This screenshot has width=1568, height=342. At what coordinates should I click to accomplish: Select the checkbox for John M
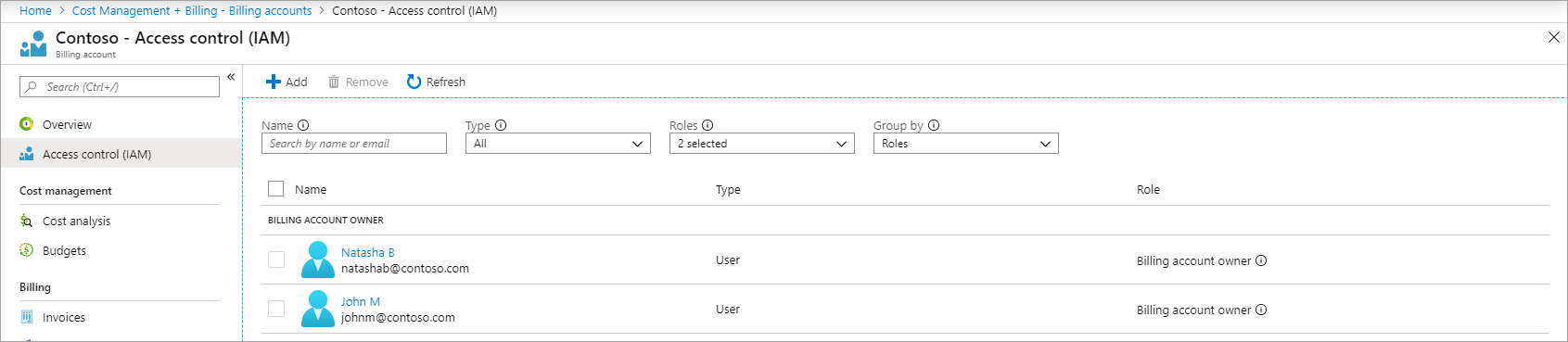276,309
